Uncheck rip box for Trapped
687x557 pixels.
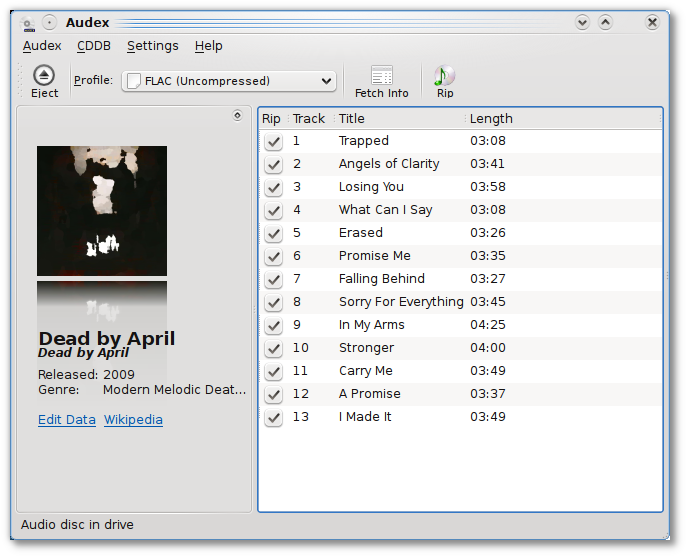[273, 142]
